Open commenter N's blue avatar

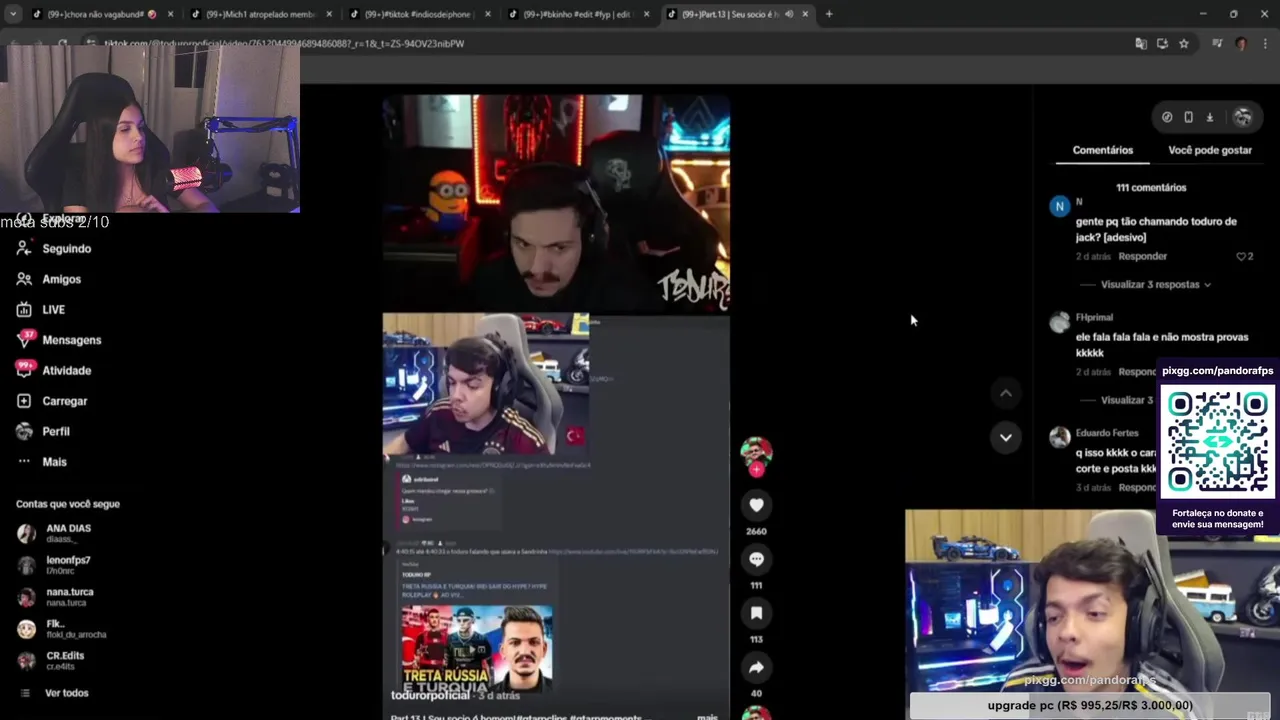(1059, 206)
